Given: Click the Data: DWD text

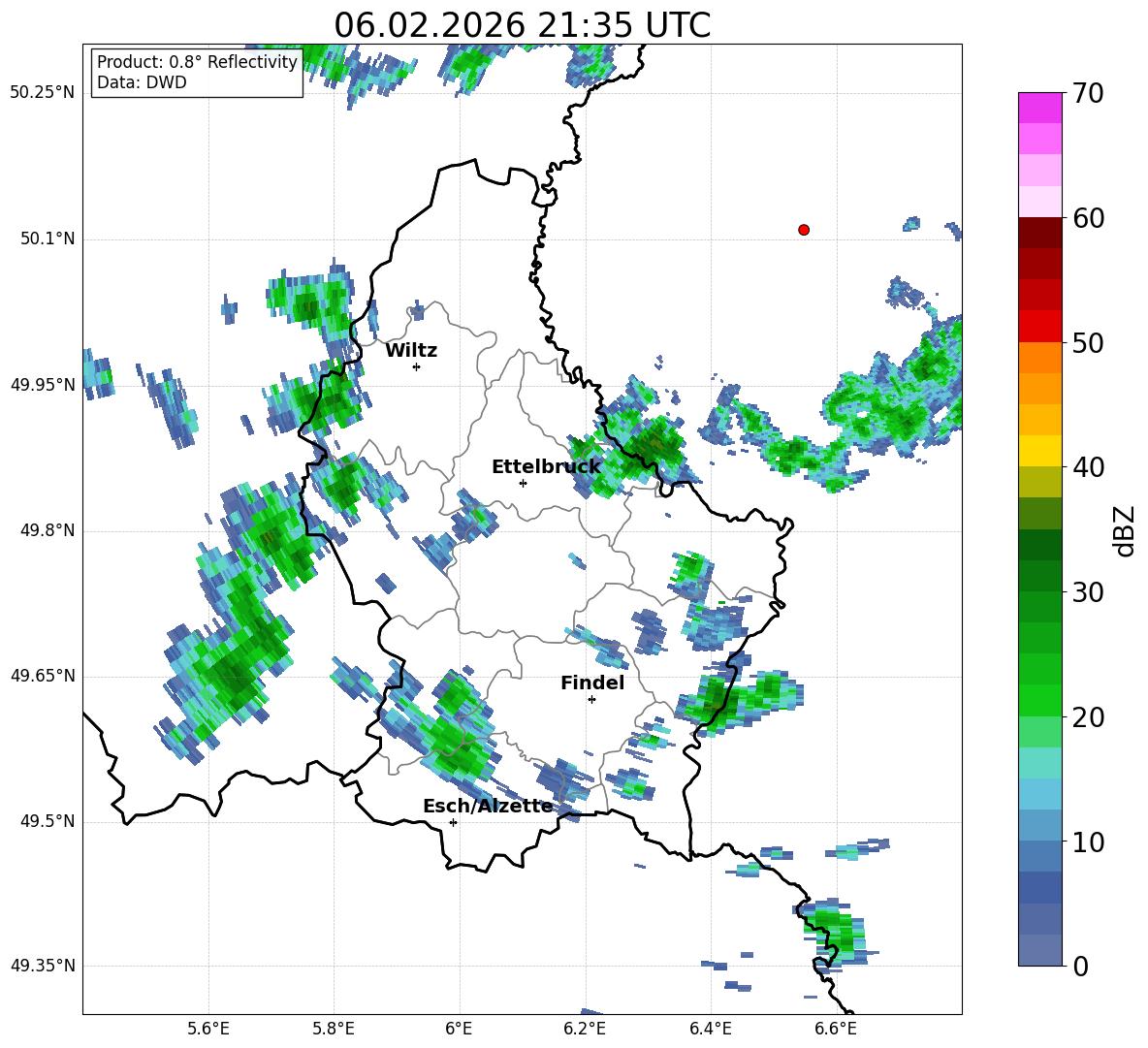Looking at the screenshot, I should click(142, 82).
